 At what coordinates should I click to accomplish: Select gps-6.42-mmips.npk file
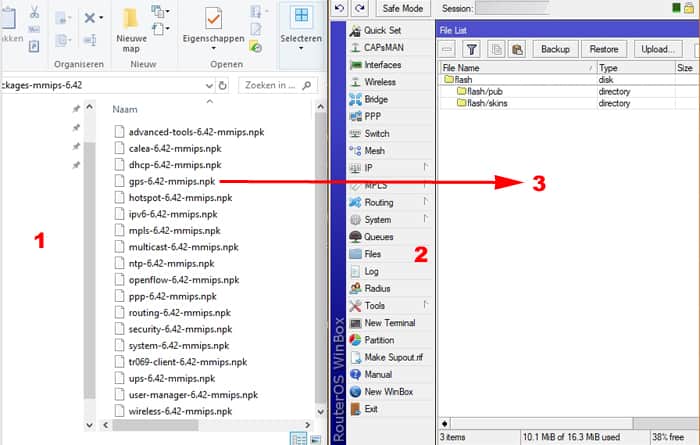tap(165, 182)
